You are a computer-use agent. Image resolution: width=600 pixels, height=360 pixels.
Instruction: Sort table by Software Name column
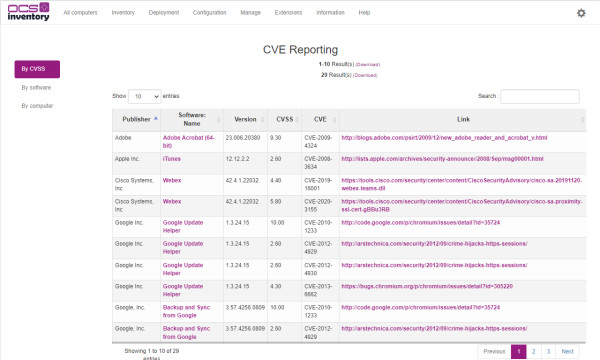pos(192,119)
